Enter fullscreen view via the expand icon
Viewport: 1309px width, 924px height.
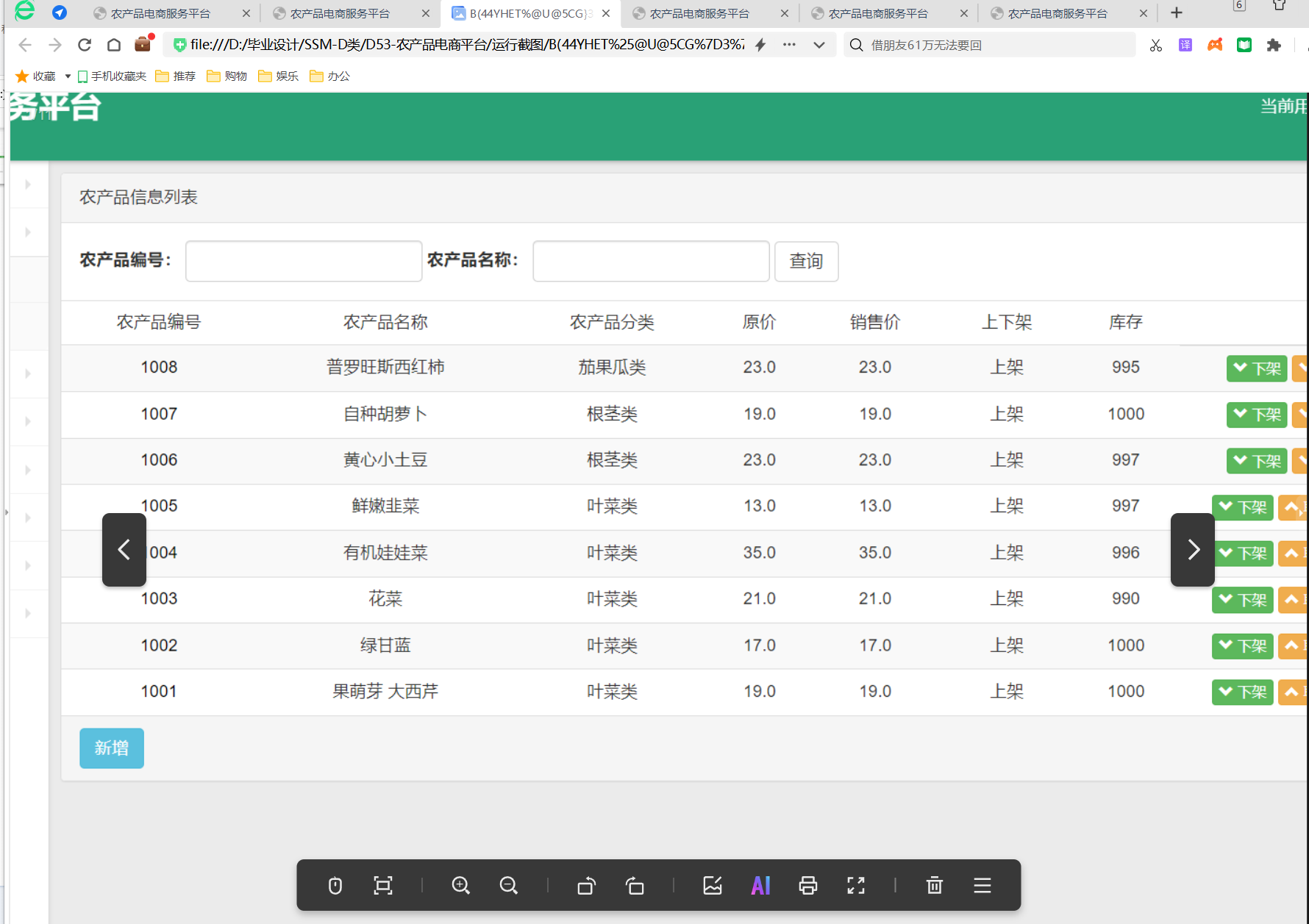tap(856, 885)
